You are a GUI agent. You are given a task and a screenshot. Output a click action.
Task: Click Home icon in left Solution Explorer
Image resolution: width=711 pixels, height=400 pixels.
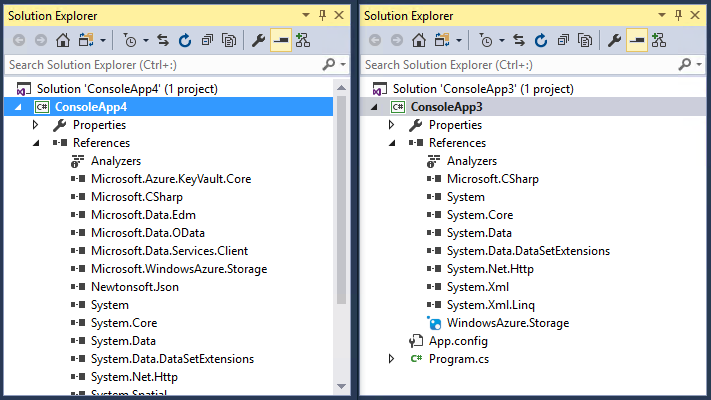tap(63, 40)
